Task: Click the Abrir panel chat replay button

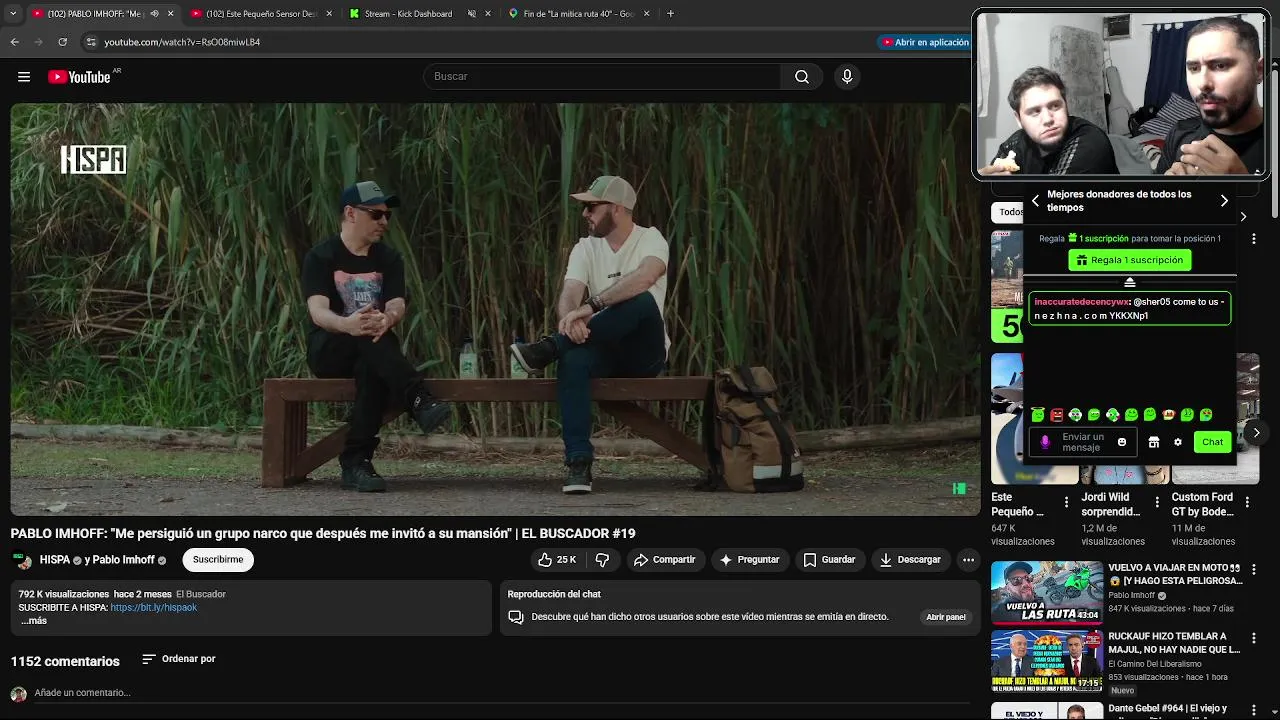Action: click(x=946, y=617)
